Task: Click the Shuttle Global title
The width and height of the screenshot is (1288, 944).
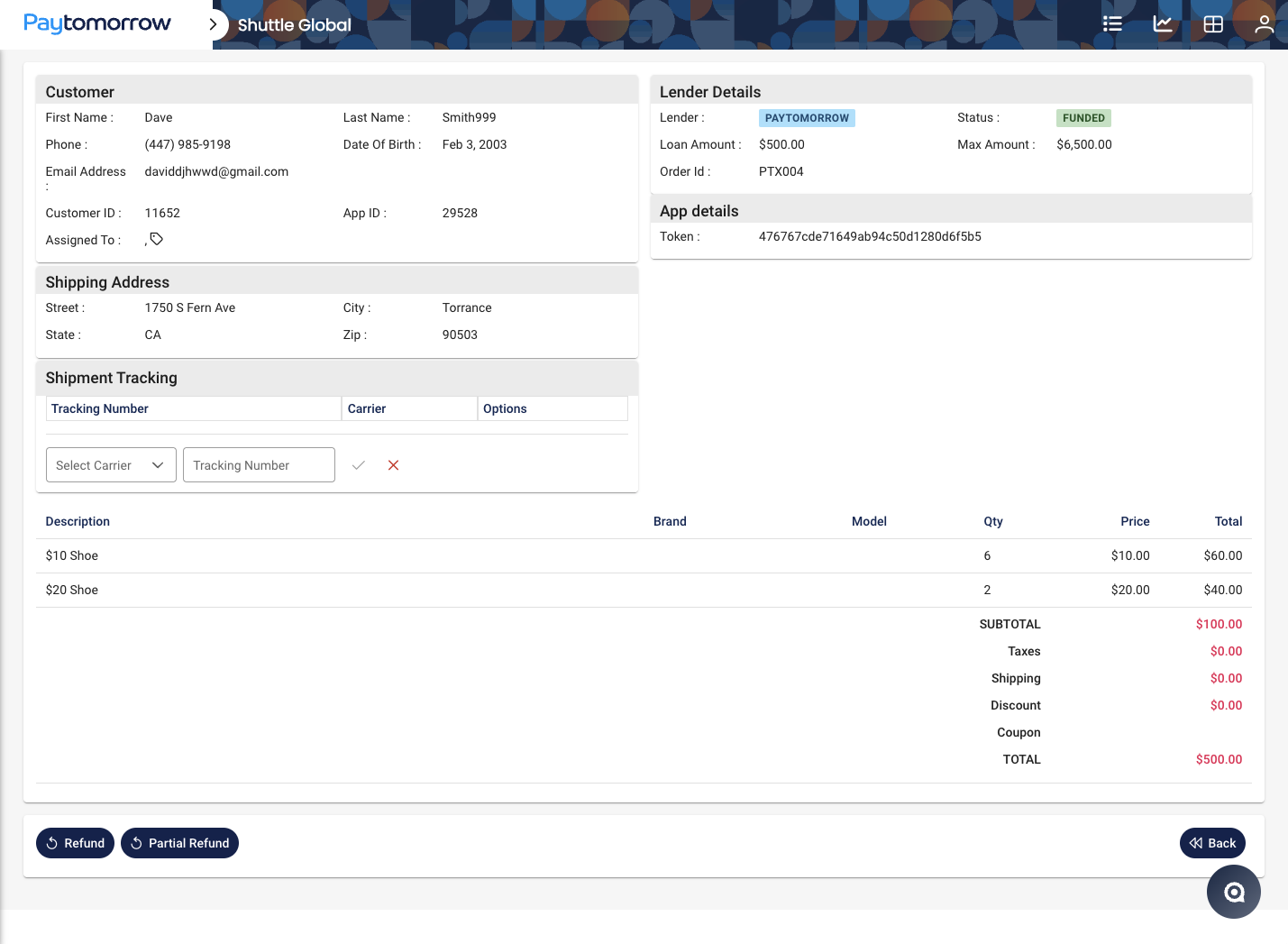Action: (x=295, y=24)
